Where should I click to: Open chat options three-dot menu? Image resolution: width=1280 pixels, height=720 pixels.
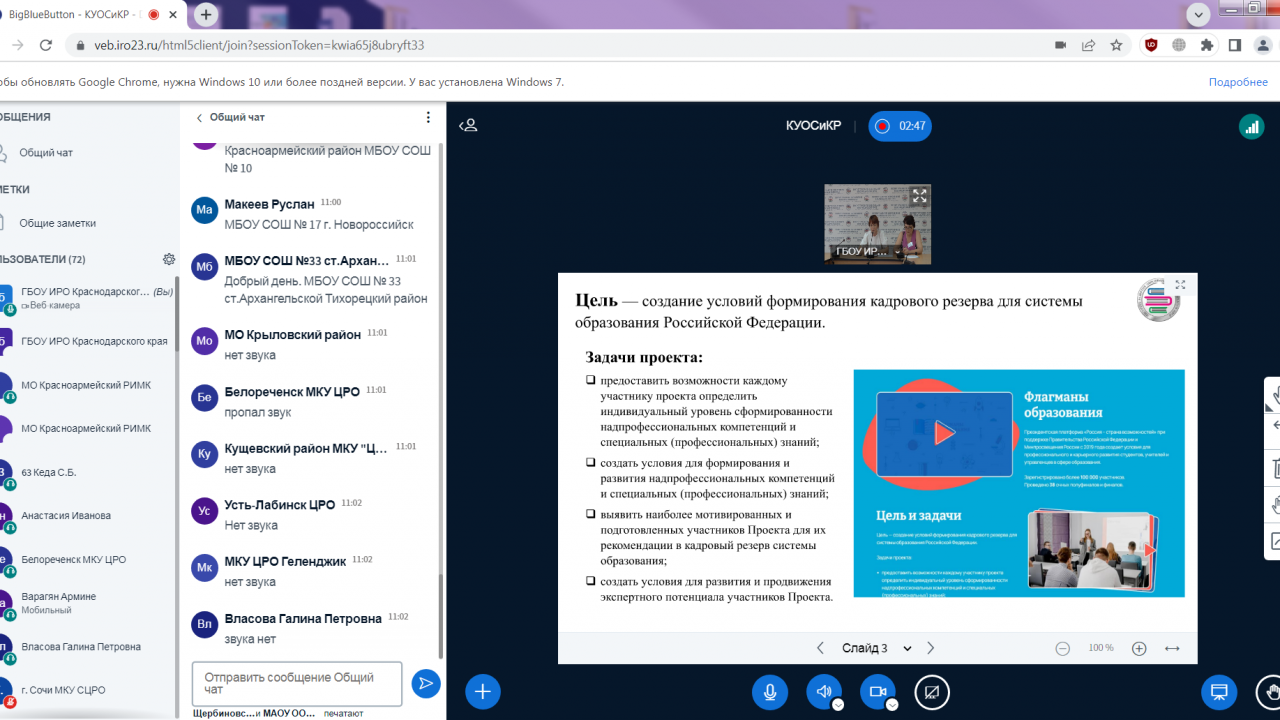[x=428, y=117]
